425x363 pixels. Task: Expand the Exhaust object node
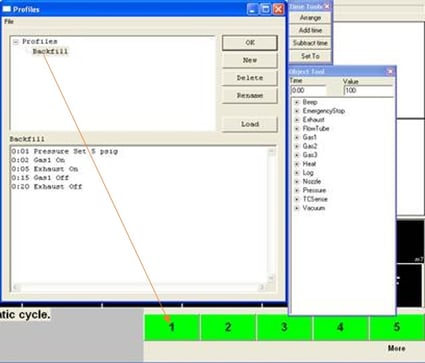tap(297, 120)
